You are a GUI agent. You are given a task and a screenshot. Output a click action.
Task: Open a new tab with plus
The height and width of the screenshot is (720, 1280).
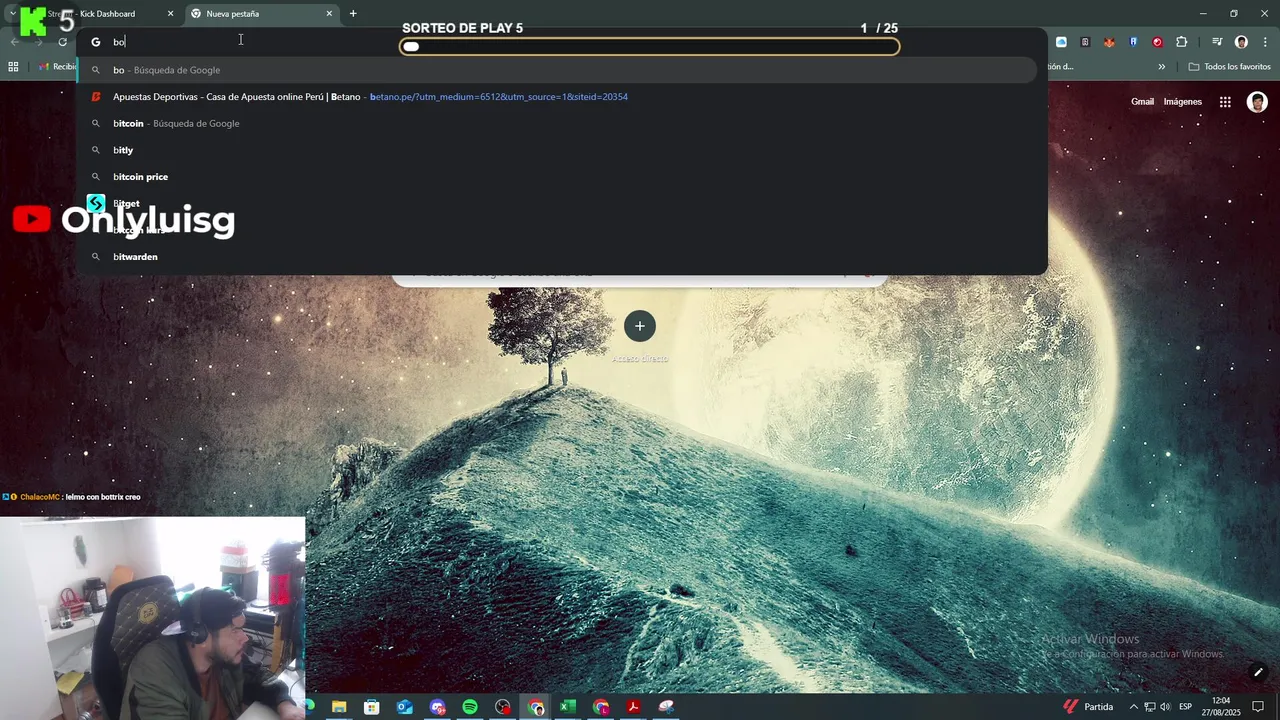pos(353,14)
